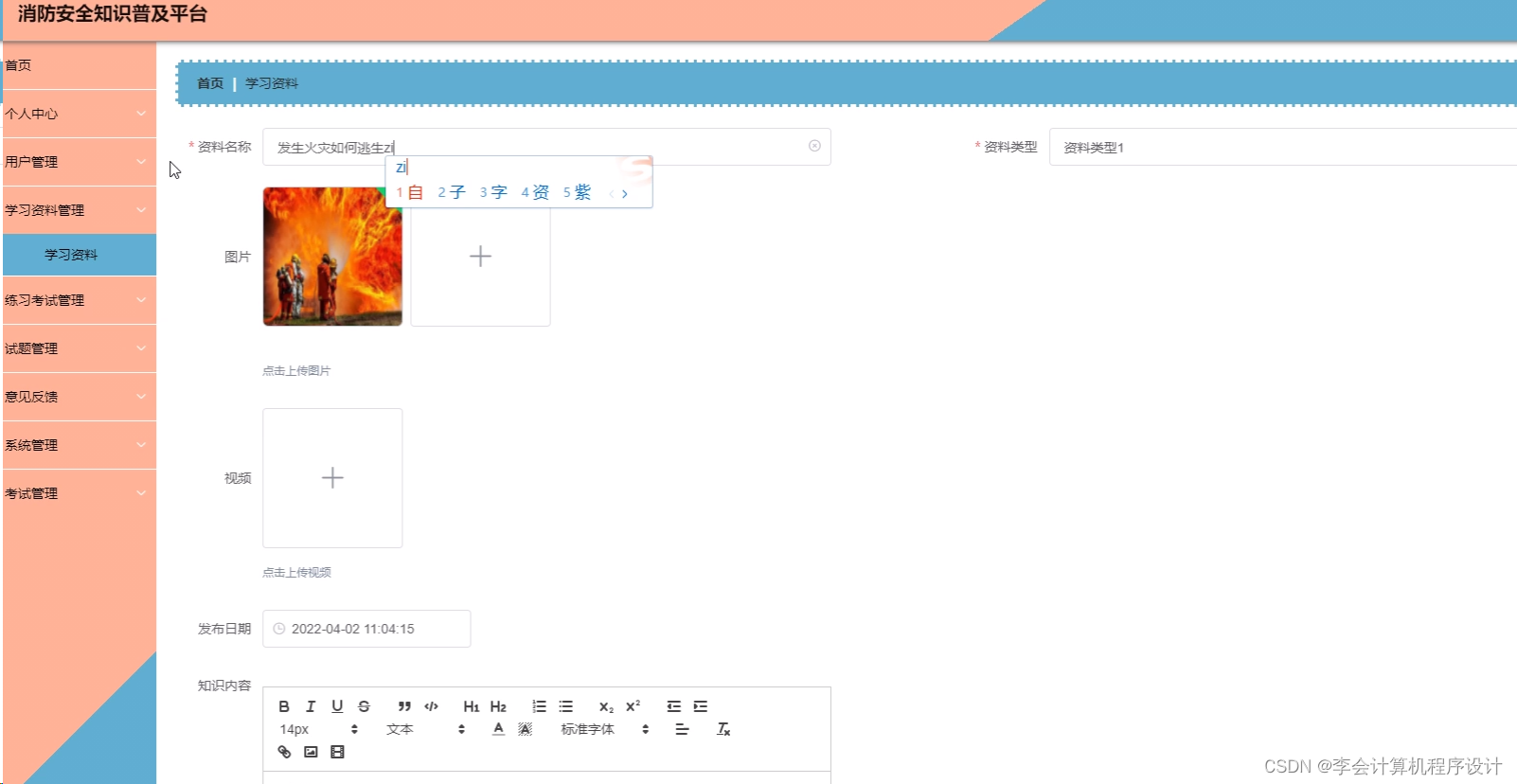Expand the 系统管理 sidebar menu
The image size is (1517, 784).
pyautogui.click(x=78, y=445)
